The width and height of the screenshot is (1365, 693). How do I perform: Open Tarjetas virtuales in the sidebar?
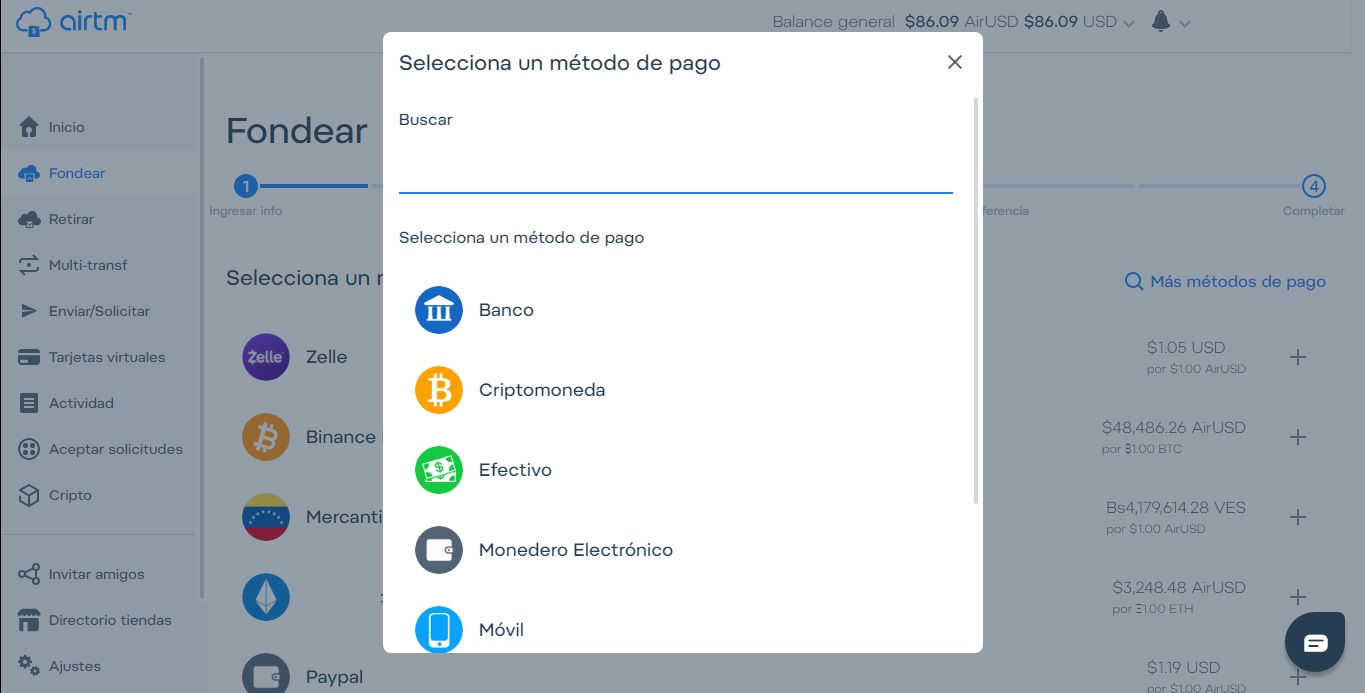[x=99, y=357]
